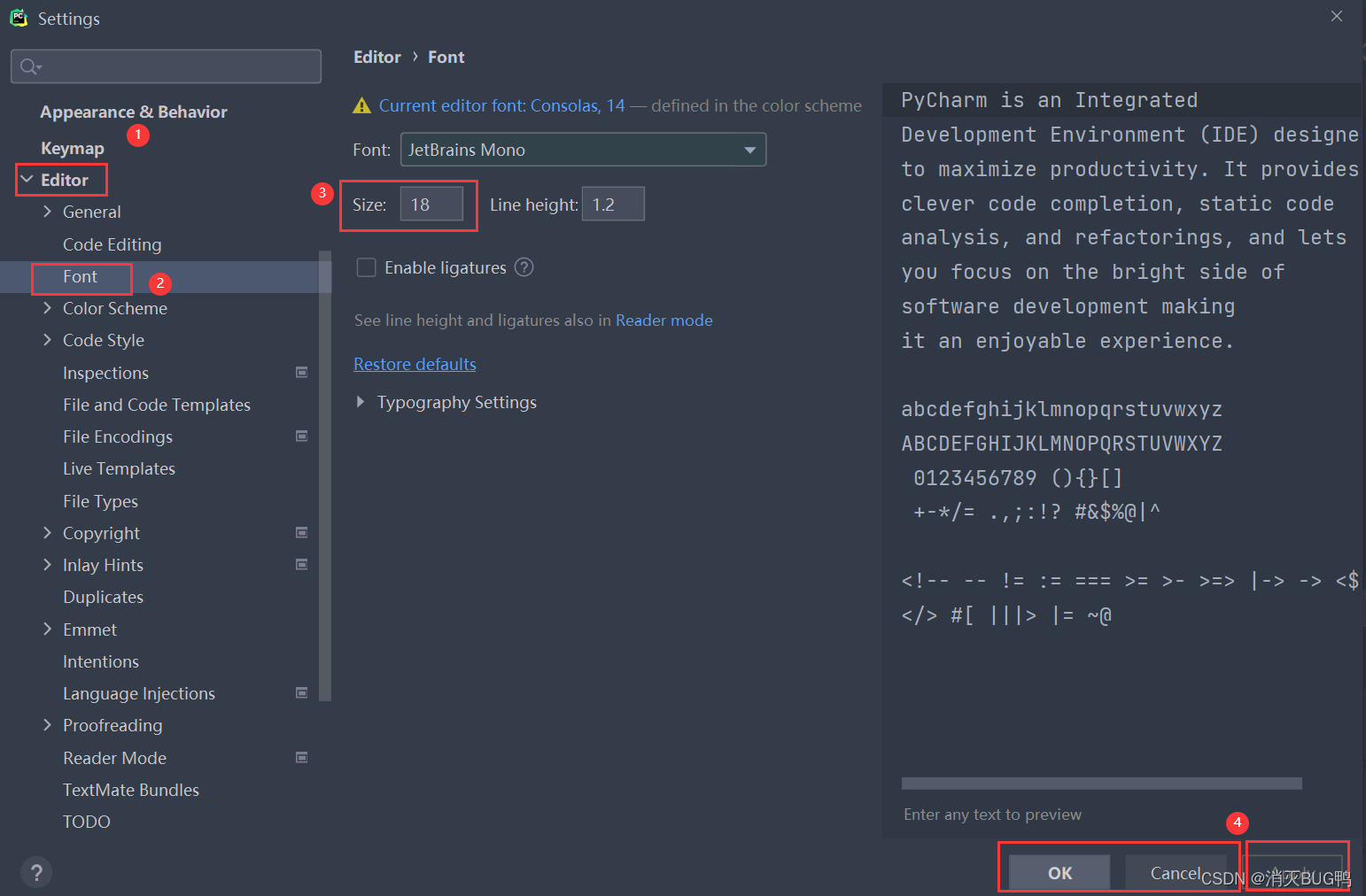Screen dimensions: 1366x896
Task: Expand the Emmet node
Action: [48, 630]
